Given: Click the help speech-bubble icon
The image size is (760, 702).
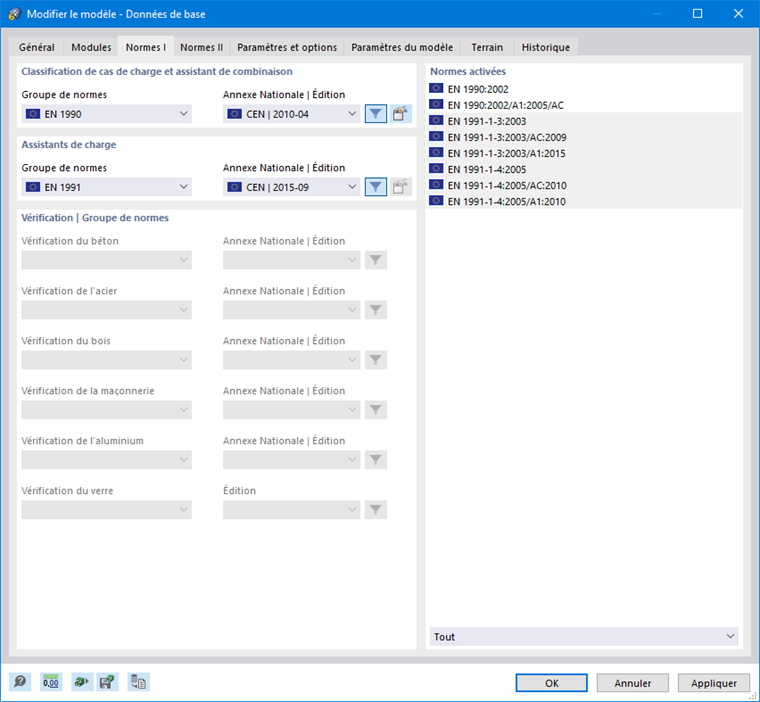Looking at the screenshot, I should [20, 682].
